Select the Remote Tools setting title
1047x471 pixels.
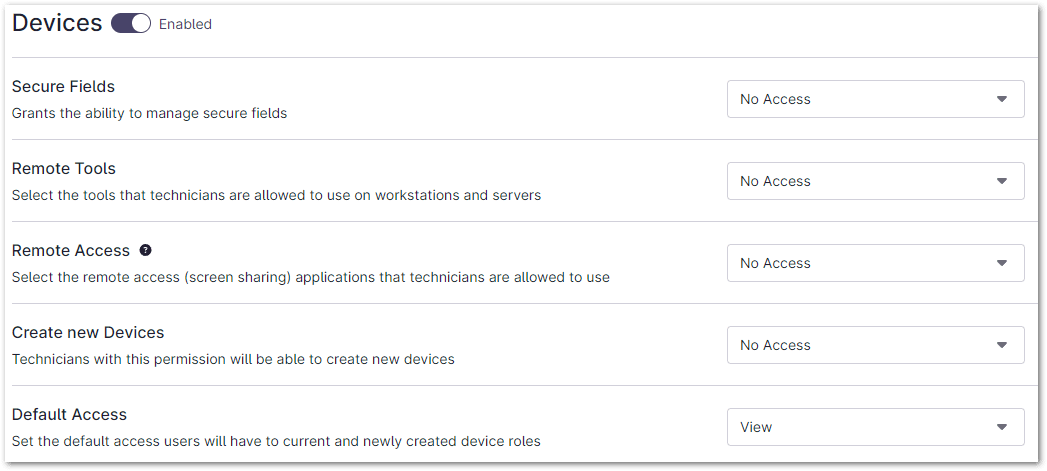tap(64, 168)
